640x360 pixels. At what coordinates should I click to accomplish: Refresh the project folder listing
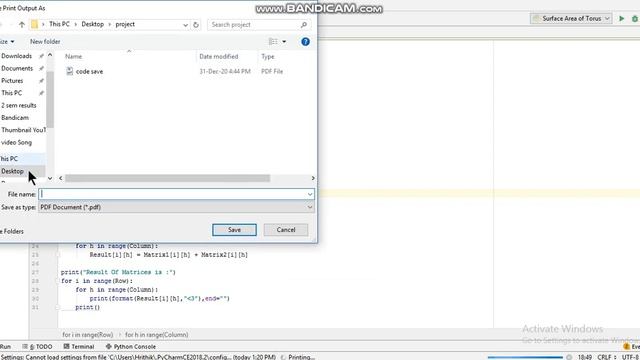coord(196,24)
